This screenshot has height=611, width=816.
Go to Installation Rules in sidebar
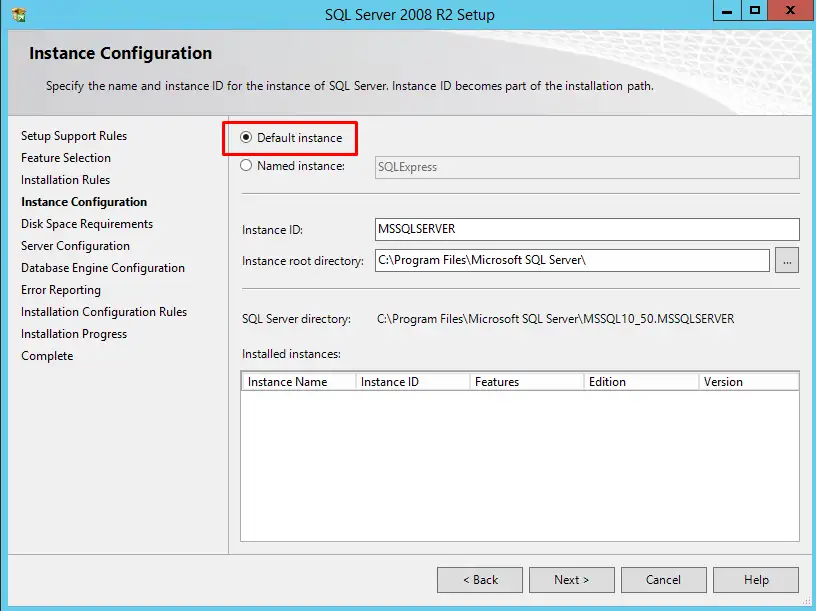[x=65, y=179]
